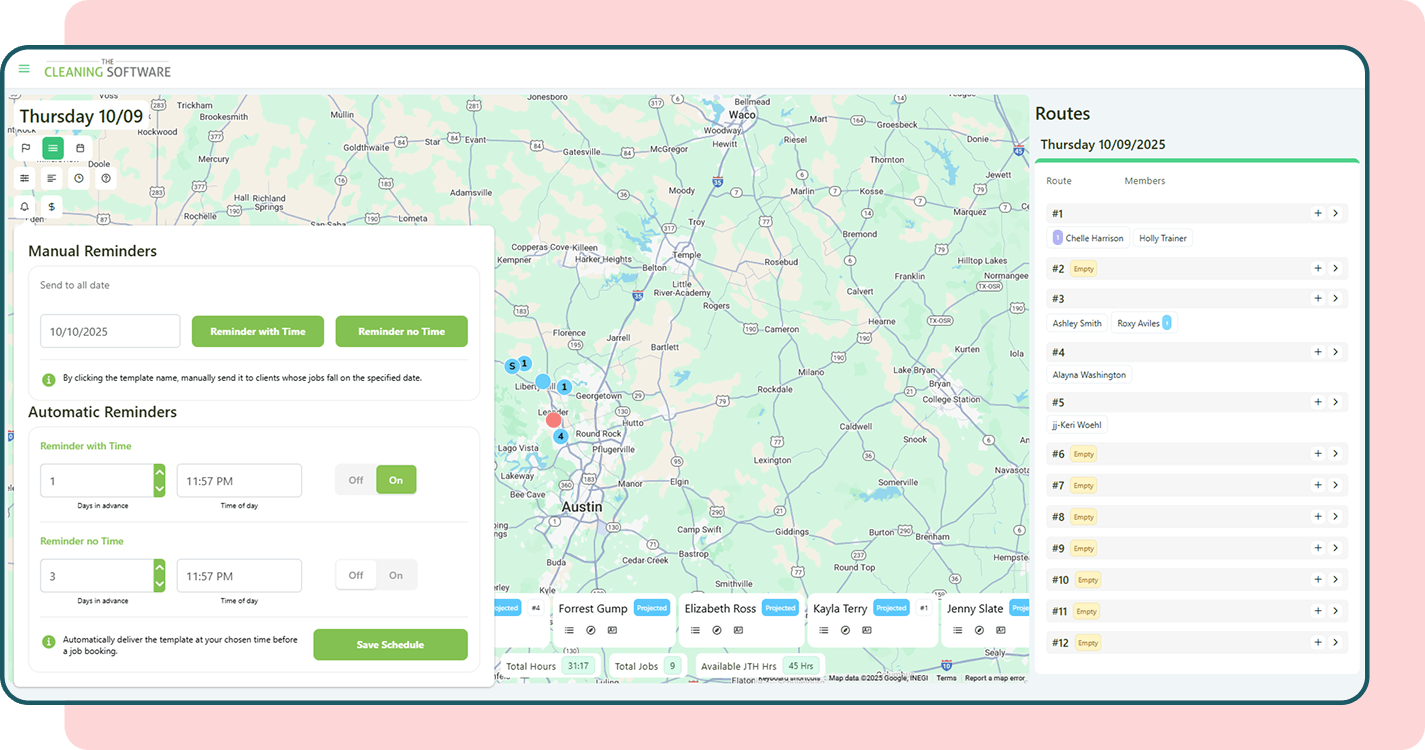Viewport: 1425px width, 750px height.
Task: Click the Save Schedule button
Action: (x=390, y=645)
